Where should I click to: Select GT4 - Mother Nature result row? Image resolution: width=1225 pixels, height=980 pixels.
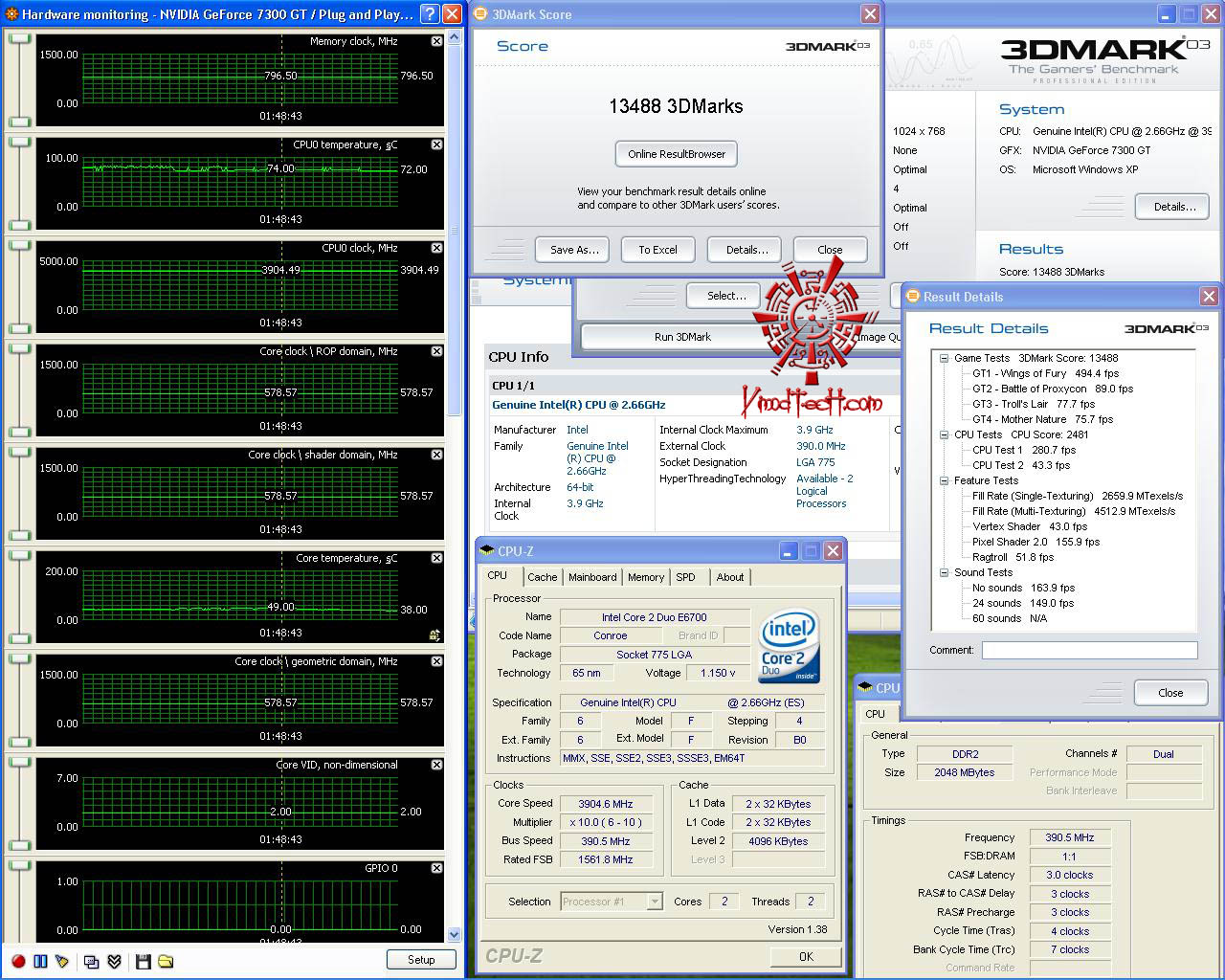tap(1043, 419)
